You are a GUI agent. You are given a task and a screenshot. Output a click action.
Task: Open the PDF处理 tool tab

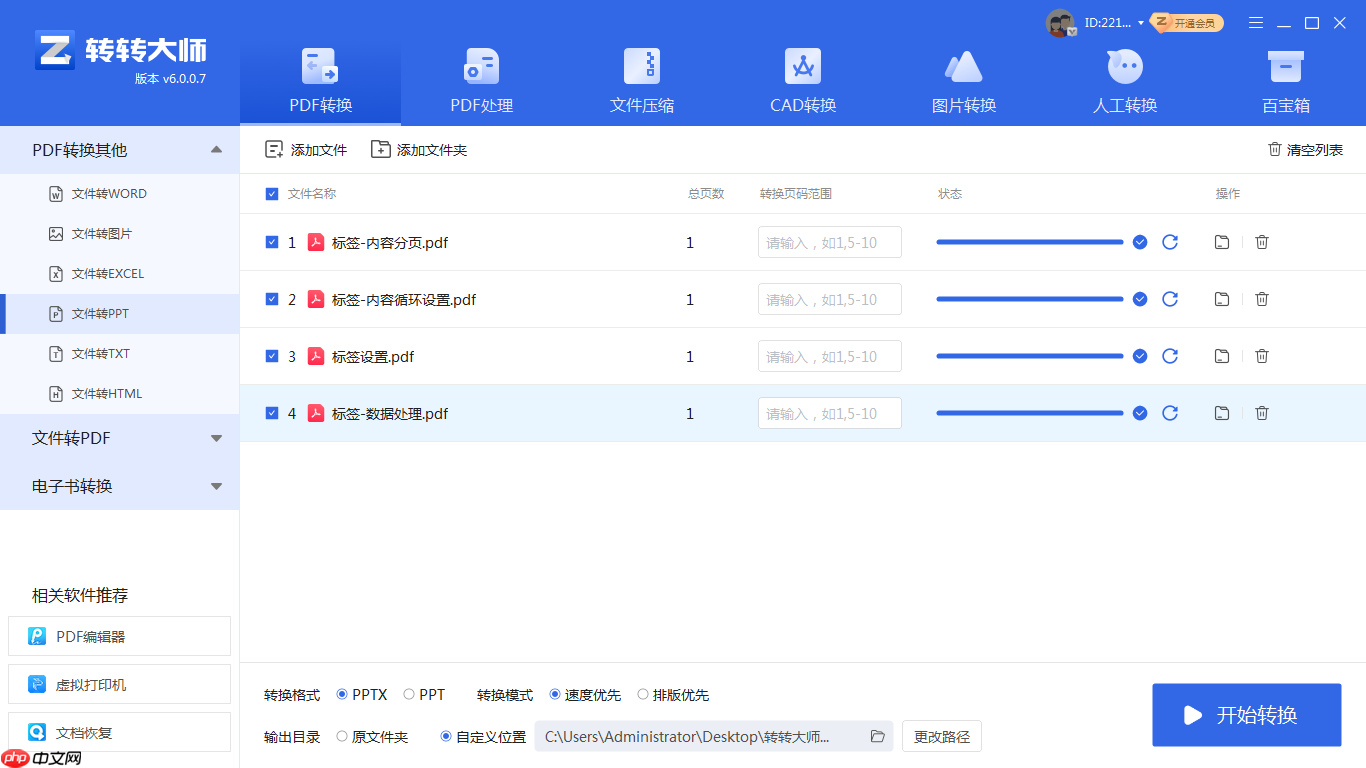coord(481,82)
